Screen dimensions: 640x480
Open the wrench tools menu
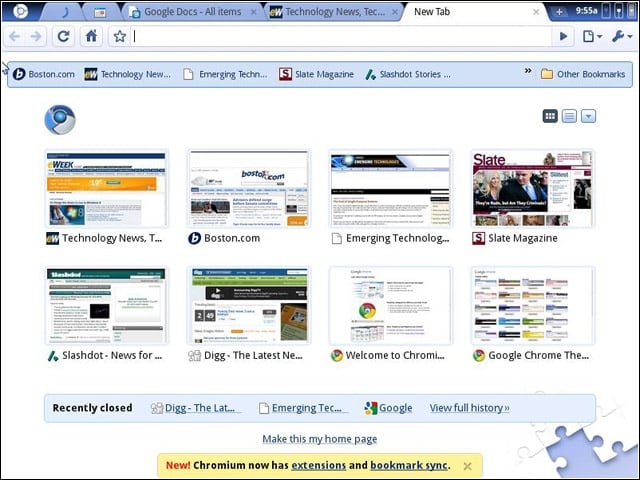622,36
